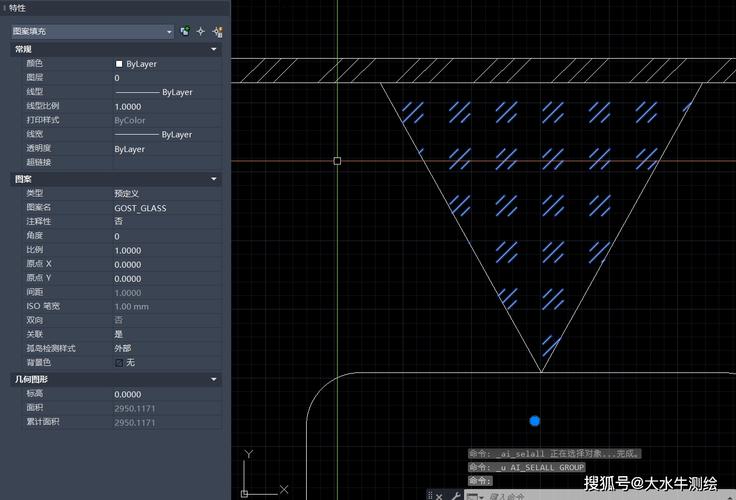Viewport: 736px width, 500px height.
Task: Click the blue grip point below triangle
Action: (x=534, y=421)
